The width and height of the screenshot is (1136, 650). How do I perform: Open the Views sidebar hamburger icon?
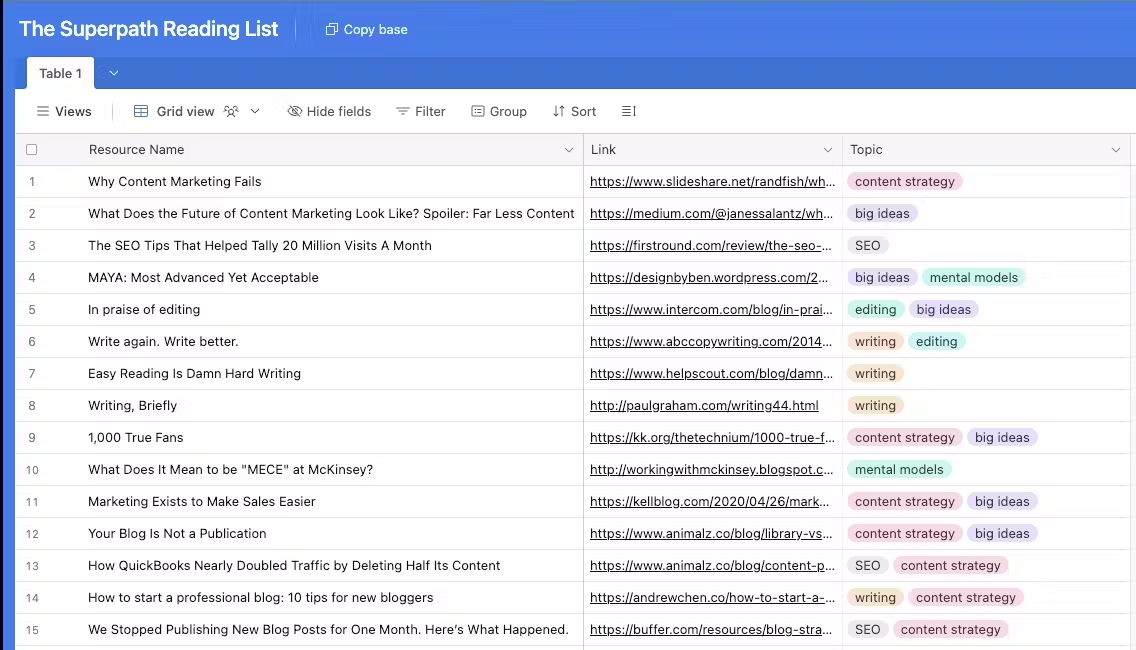click(42, 112)
